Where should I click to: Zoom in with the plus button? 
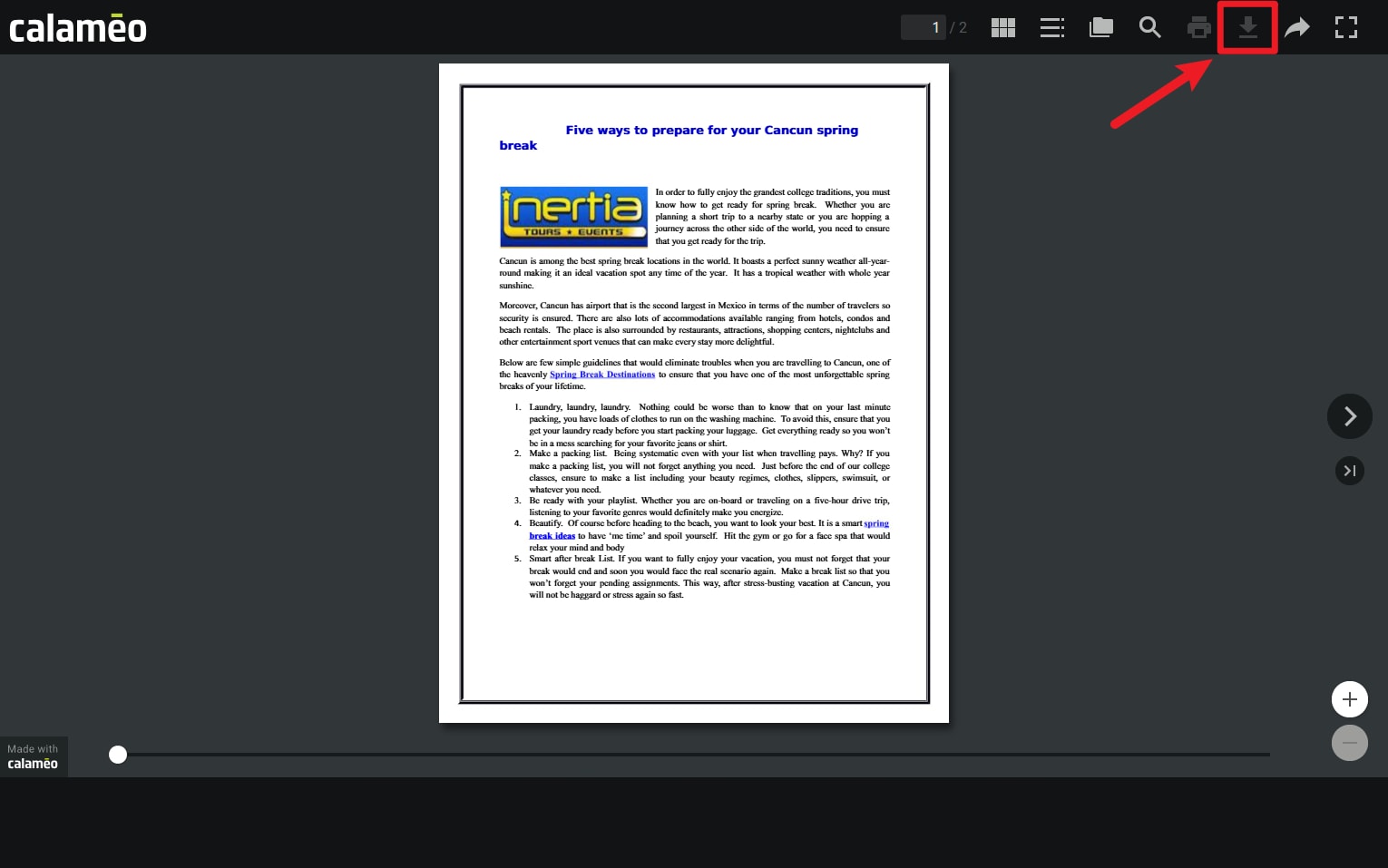click(1349, 699)
